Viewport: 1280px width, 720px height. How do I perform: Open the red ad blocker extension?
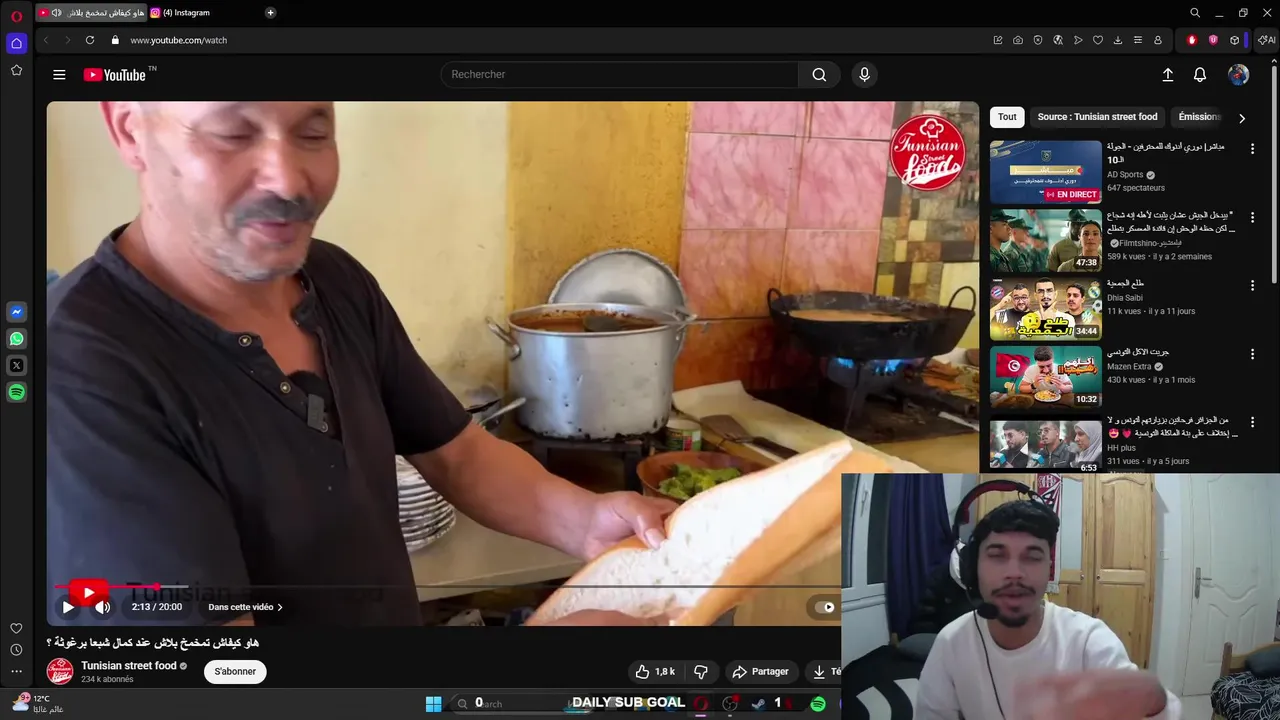point(1192,40)
